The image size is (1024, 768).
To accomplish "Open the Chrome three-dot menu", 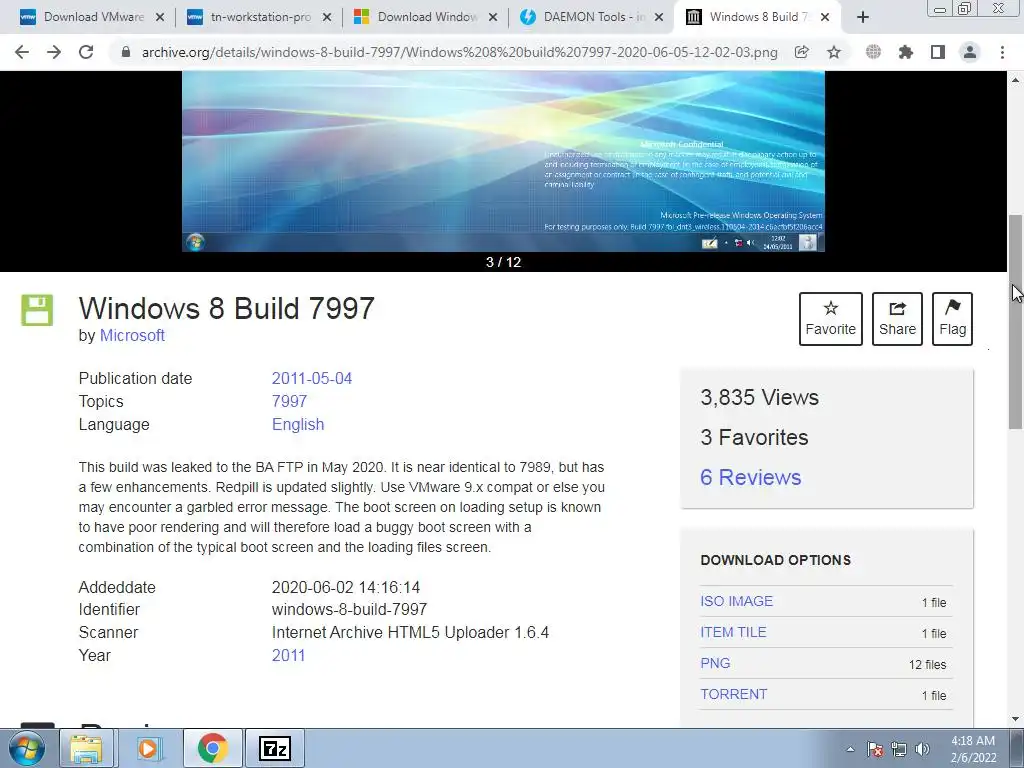I will pyautogui.click(x=1002, y=52).
